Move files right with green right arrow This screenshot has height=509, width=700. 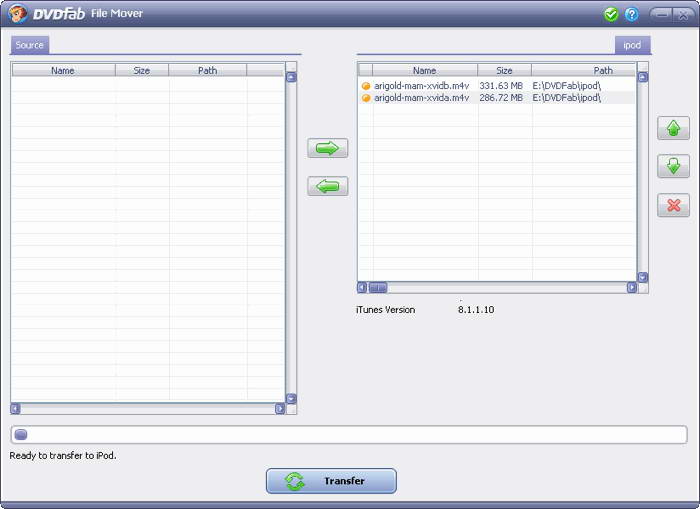click(327, 148)
